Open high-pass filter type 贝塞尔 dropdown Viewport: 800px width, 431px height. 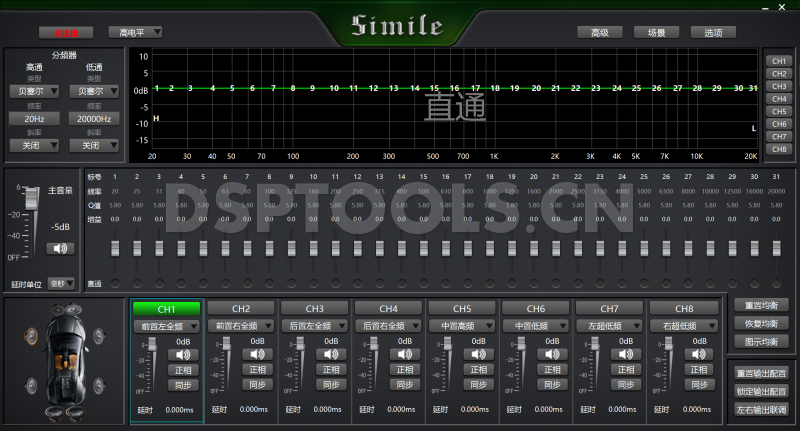coord(35,91)
